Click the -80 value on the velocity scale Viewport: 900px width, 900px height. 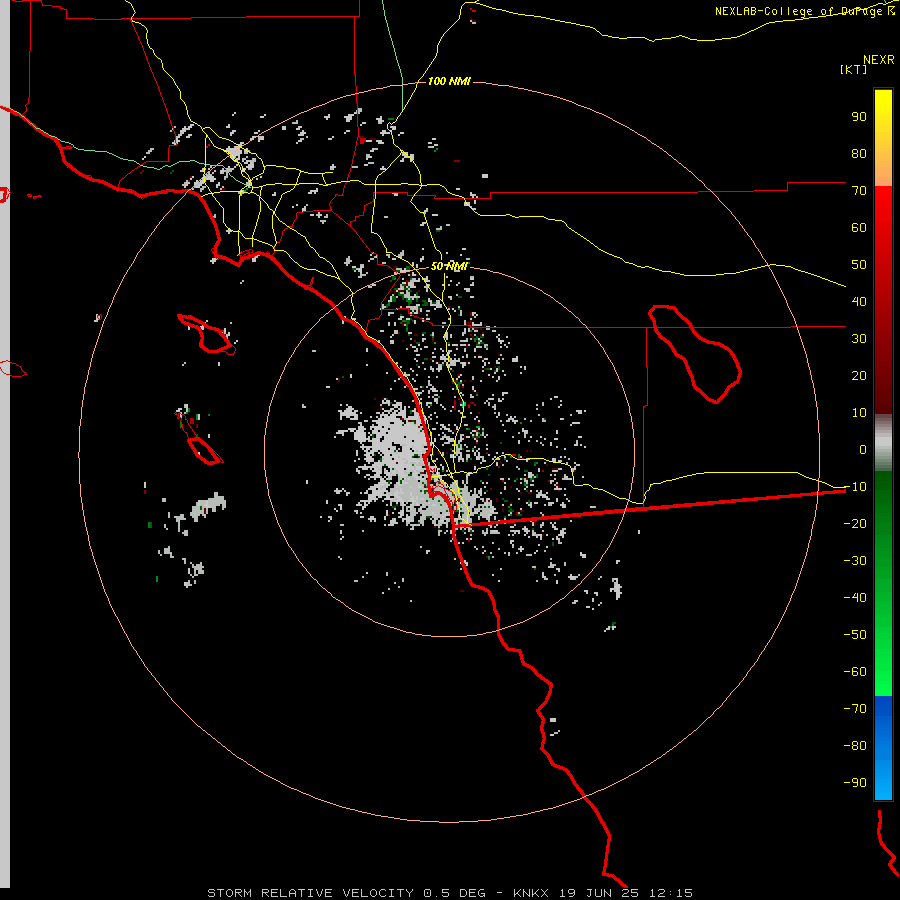[855, 746]
